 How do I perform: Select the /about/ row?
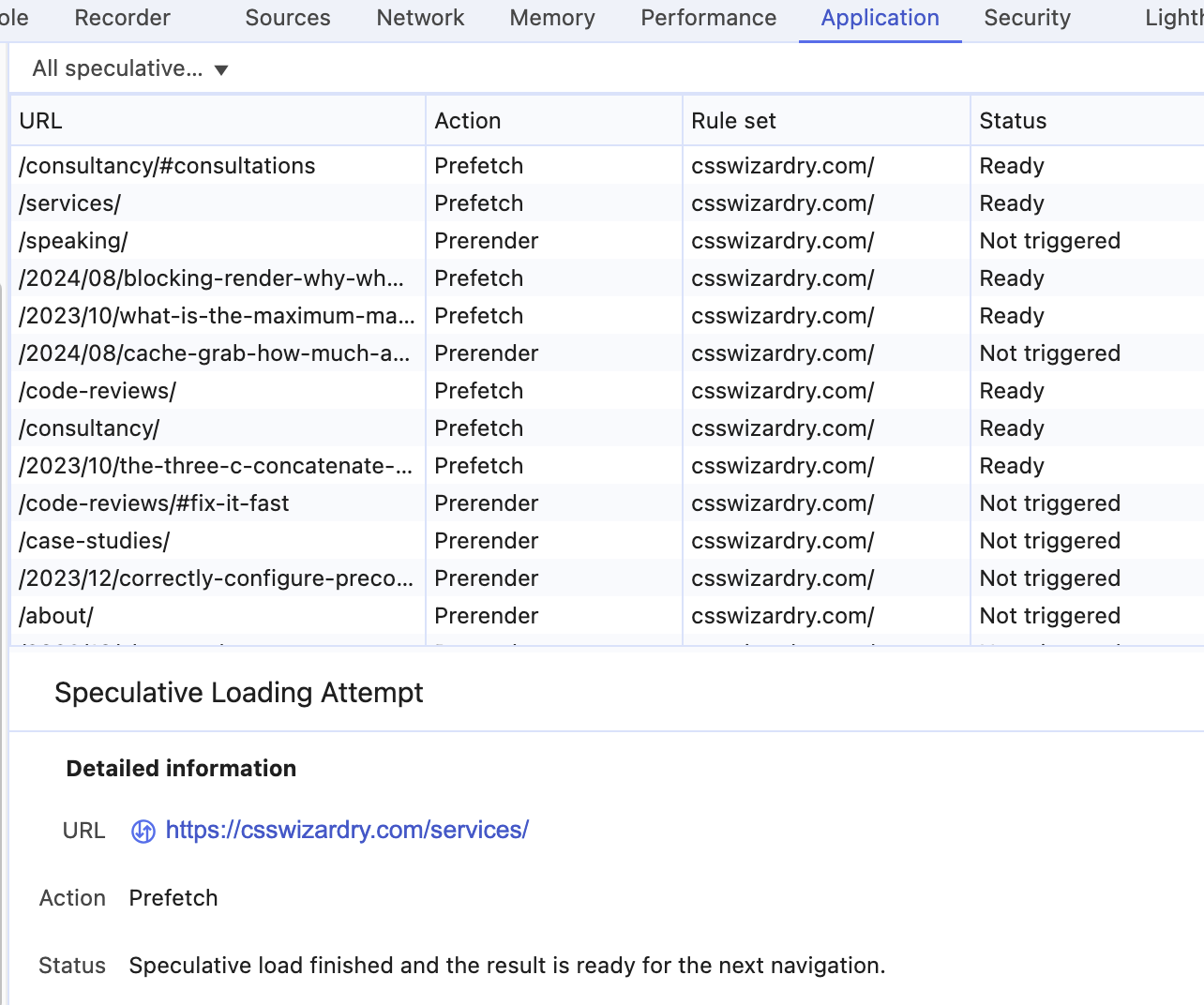point(608,615)
